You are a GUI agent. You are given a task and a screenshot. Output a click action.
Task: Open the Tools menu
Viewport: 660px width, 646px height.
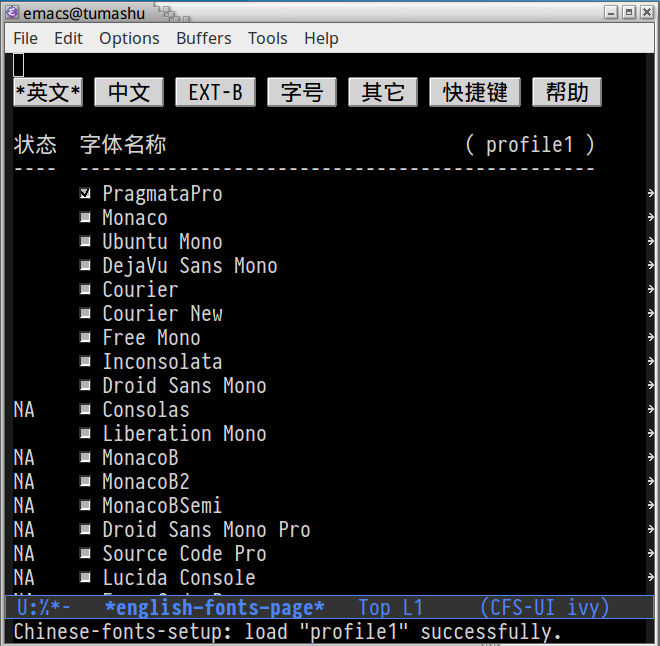268,38
